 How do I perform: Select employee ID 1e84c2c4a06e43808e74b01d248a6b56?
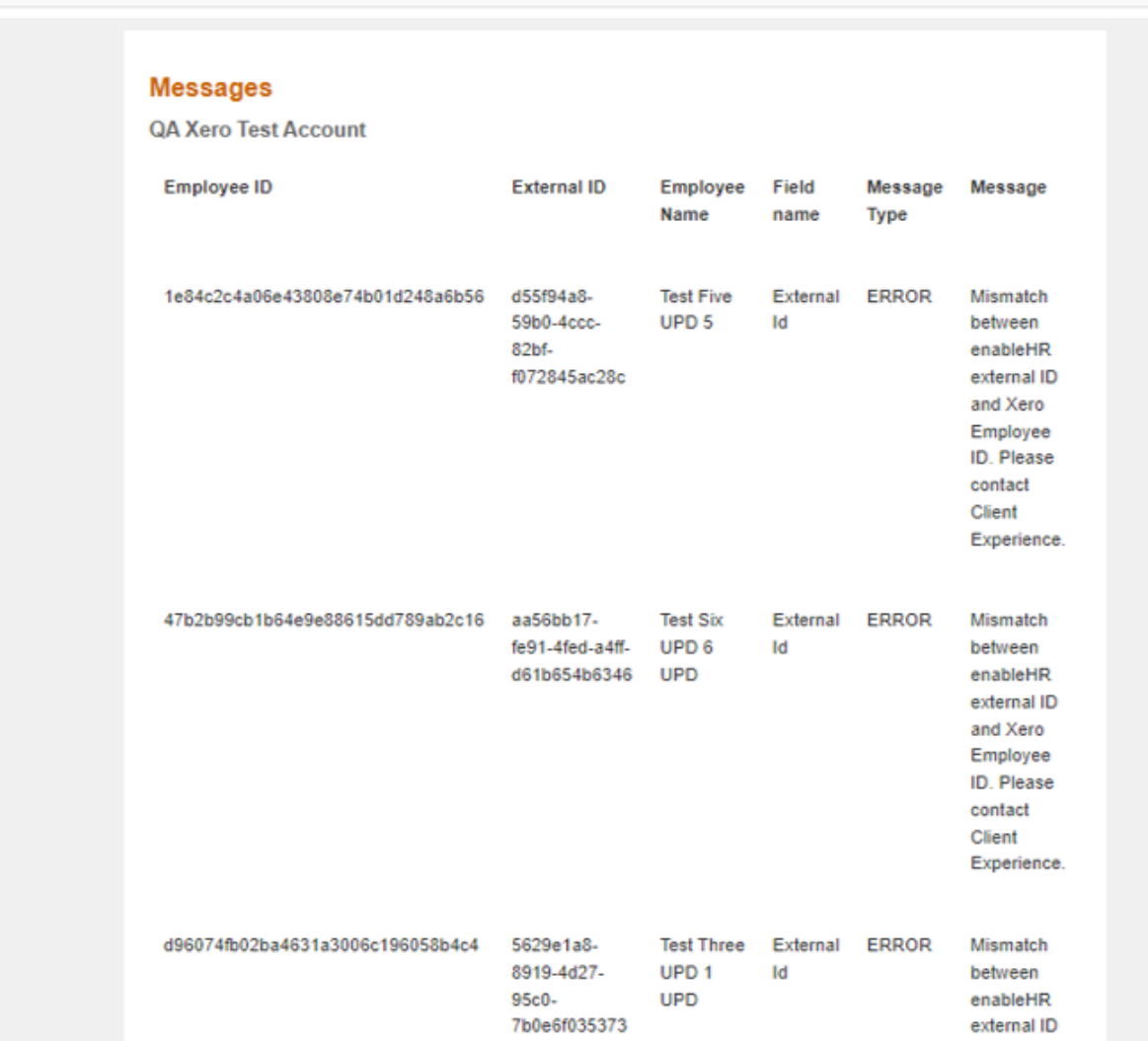(x=324, y=296)
